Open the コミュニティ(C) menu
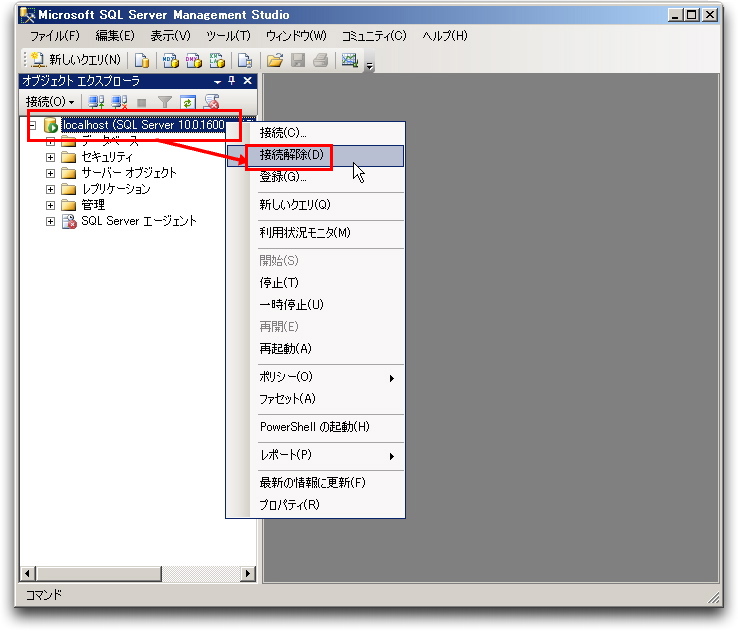 (374, 36)
